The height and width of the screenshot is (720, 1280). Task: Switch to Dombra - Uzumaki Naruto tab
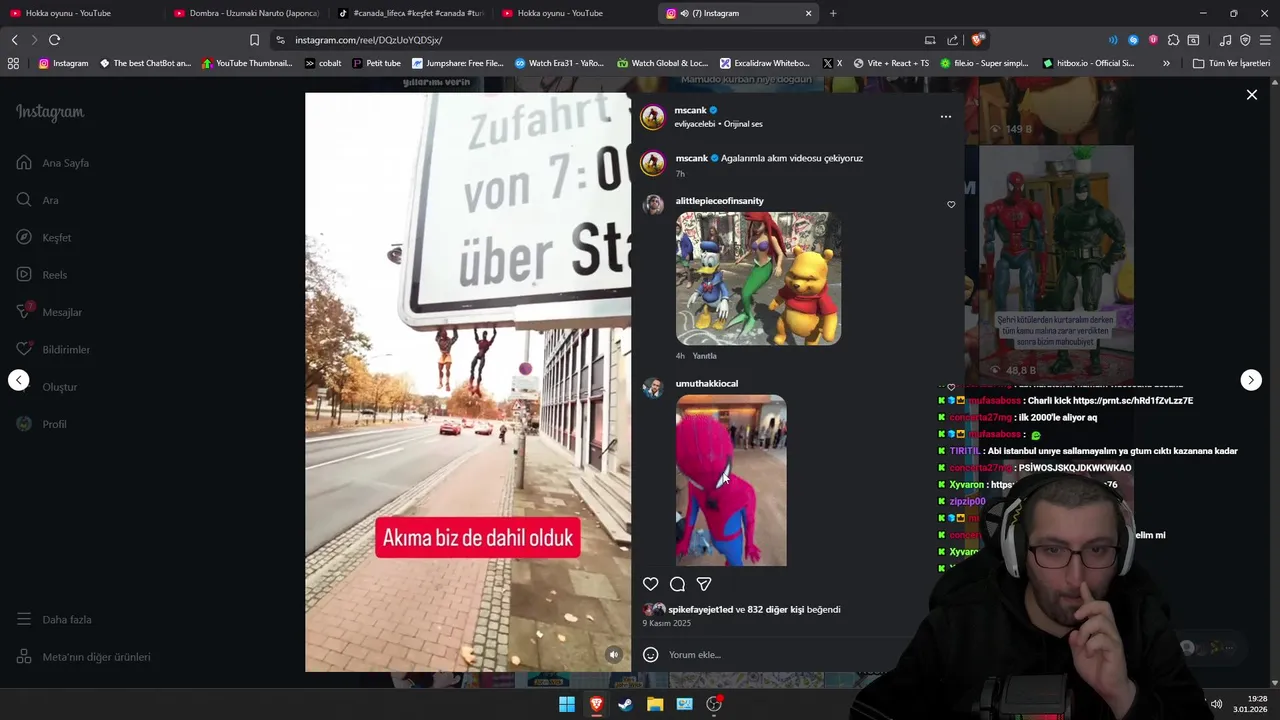tap(247, 13)
